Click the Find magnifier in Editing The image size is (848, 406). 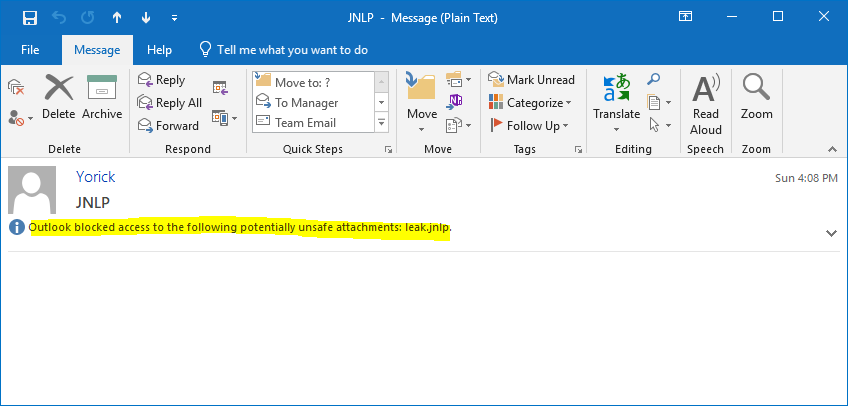[x=653, y=80]
